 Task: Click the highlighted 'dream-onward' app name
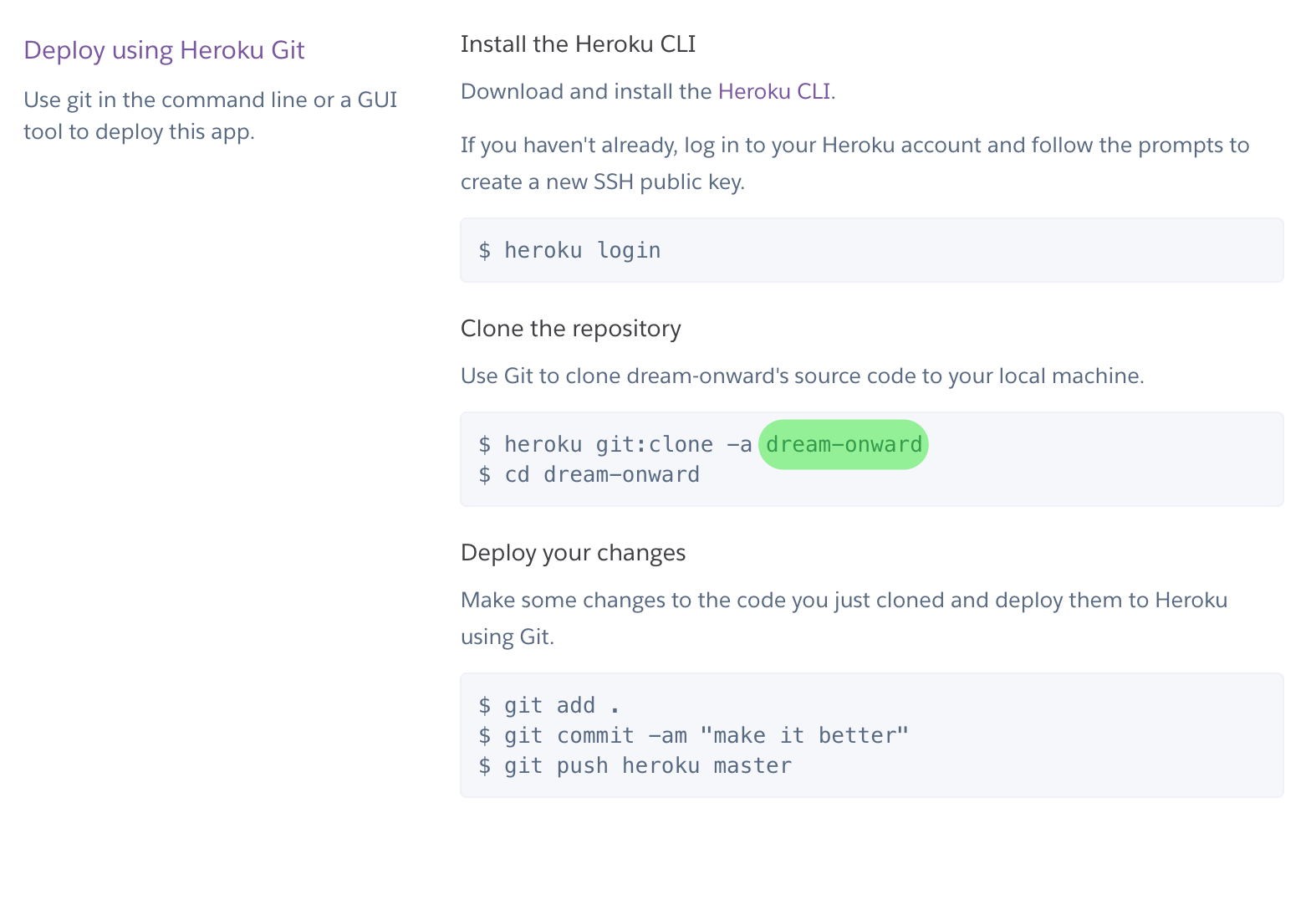[x=844, y=444]
